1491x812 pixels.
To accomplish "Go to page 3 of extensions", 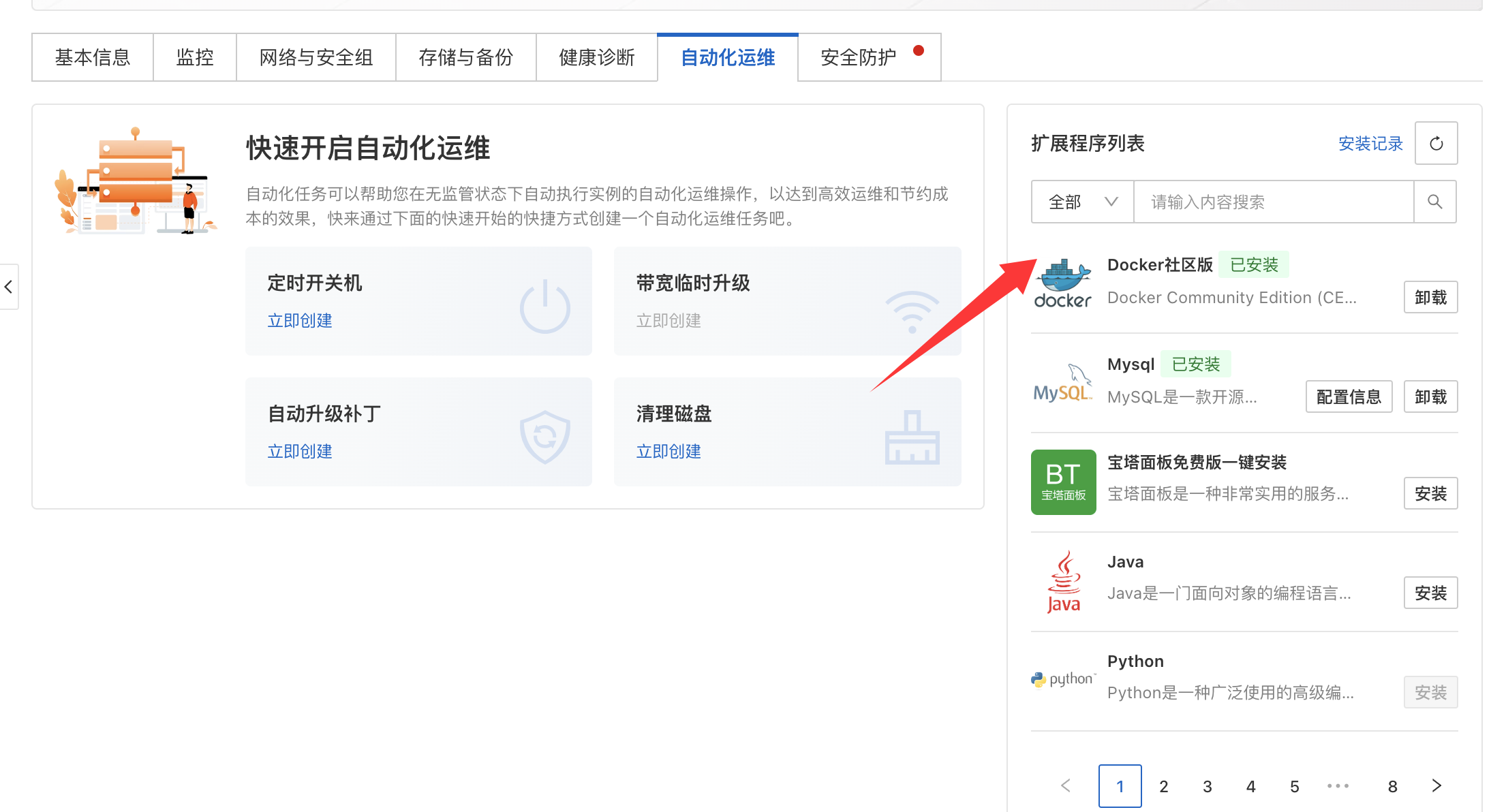I will pos(1207,785).
